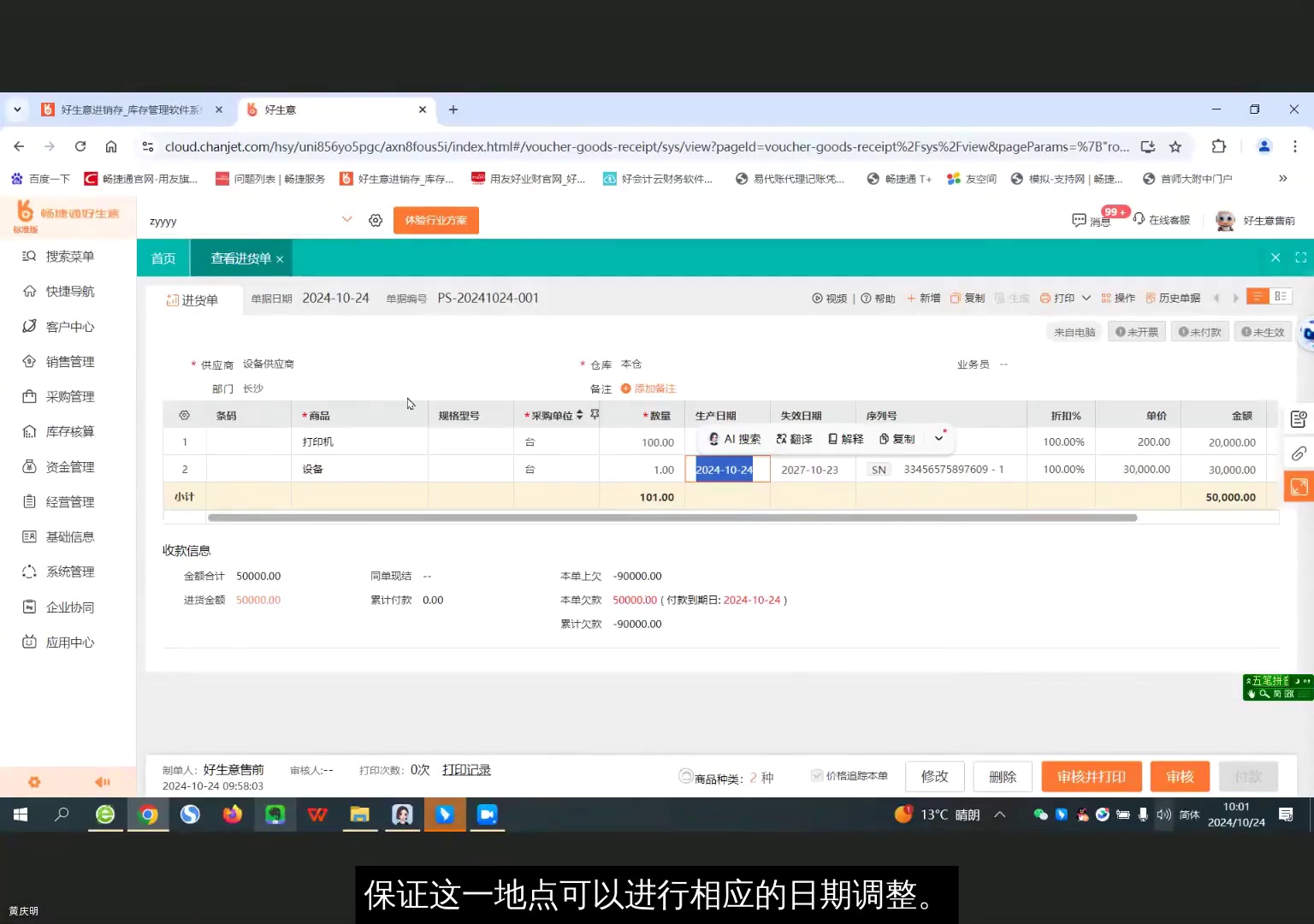Open the 打印记录 link
This screenshot has height=924, width=1314.
tap(466, 769)
